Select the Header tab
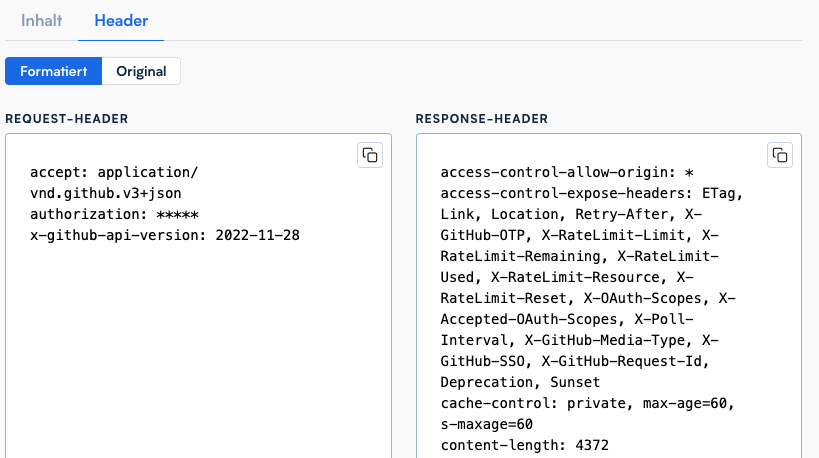Viewport: 819px width, 458px height. click(x=121, y=20)
